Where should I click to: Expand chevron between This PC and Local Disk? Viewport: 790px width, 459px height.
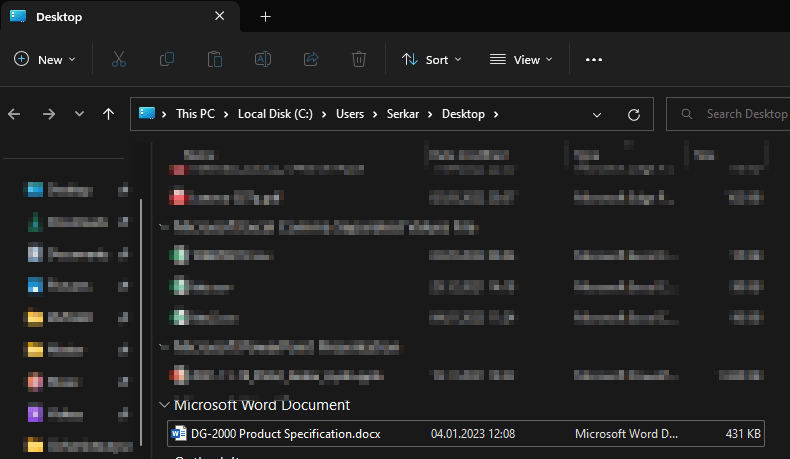(226, 114)
